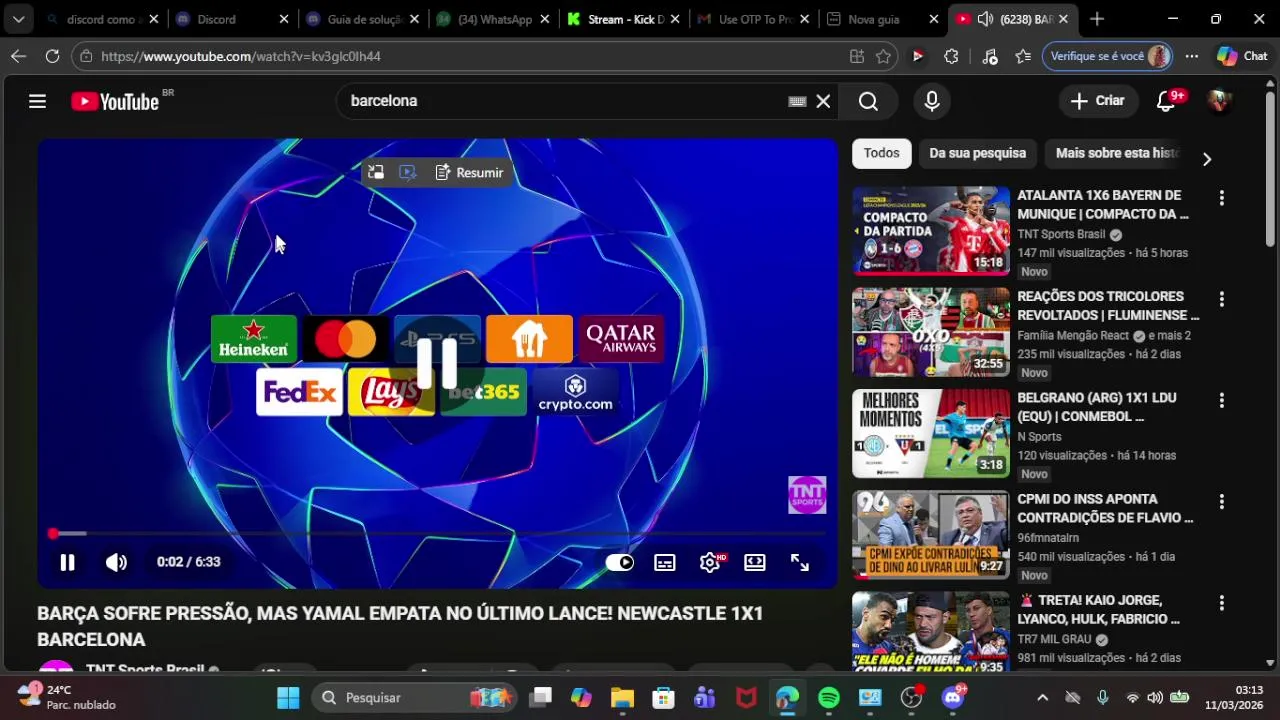Viewport: 1280px width, 720px height.
Task: Open the Atalanta 1x6 Bayern thumbnail
Action: [931, 230]
